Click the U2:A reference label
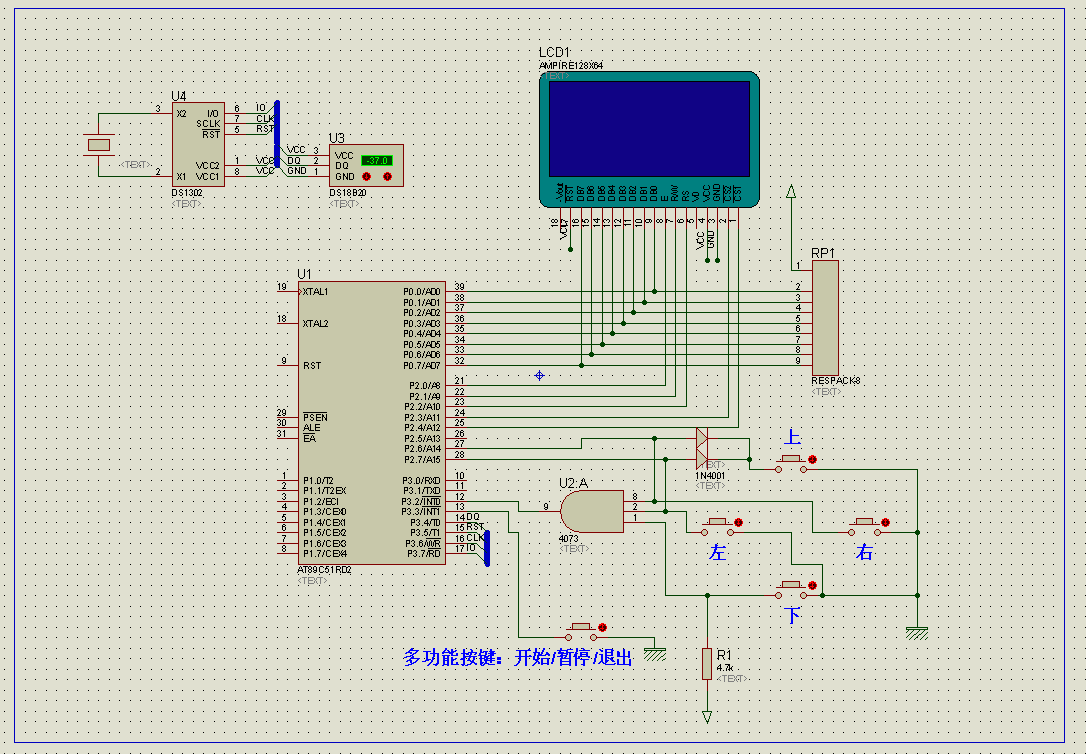 (x=573, y=483)
